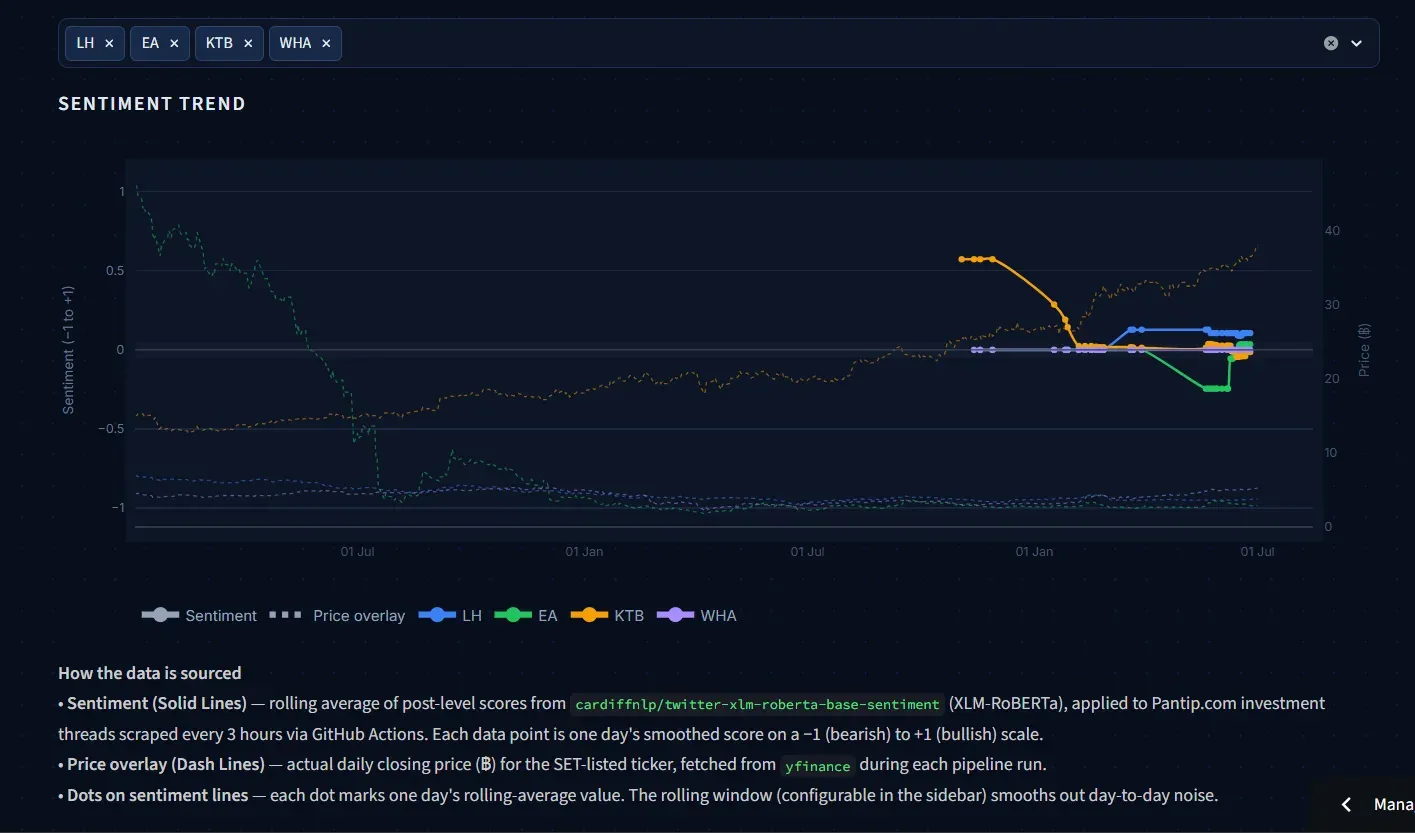This screenshot has width=1415, height=833.
Task: Click the yfinance code label
Action: coord(818,765)
